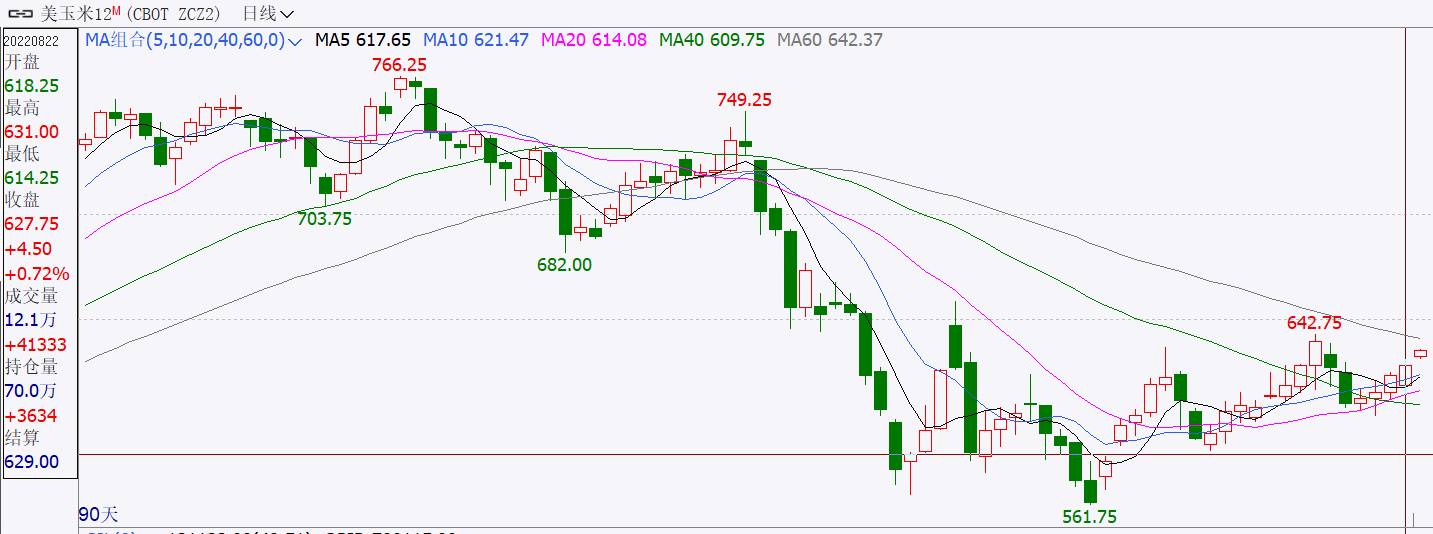Click the 持仓量 value 70.0万
This screenshot has height=534, width=1433.
(x=30, y=391)
